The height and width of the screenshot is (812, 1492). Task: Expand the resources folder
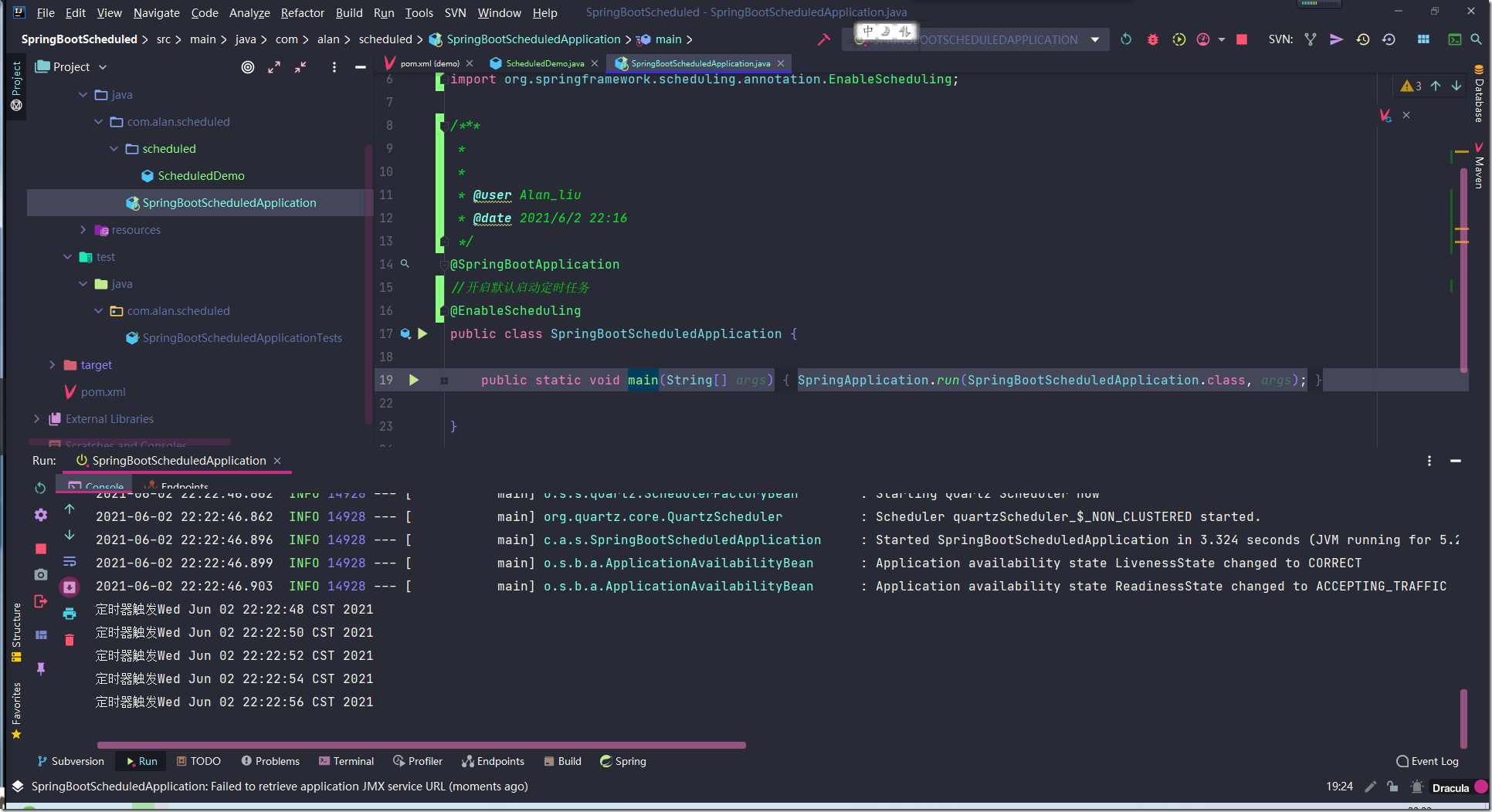[x=83, y=229]
